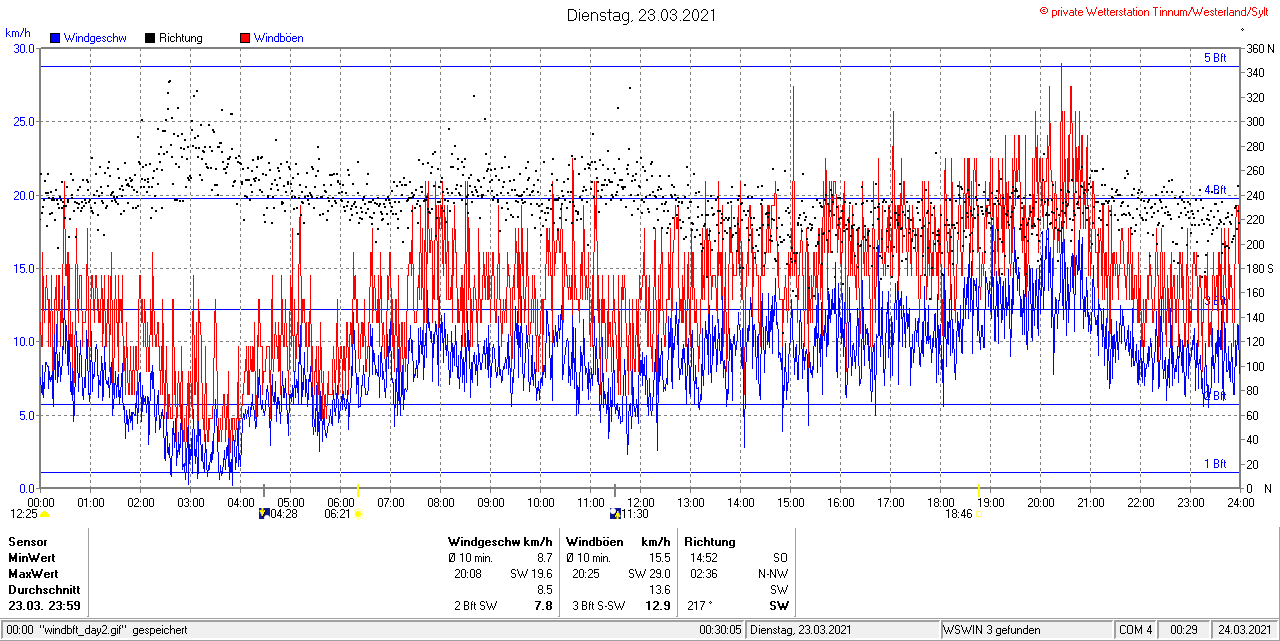
Task: Click the current gust value 12.9
Action: coord(657,606)
